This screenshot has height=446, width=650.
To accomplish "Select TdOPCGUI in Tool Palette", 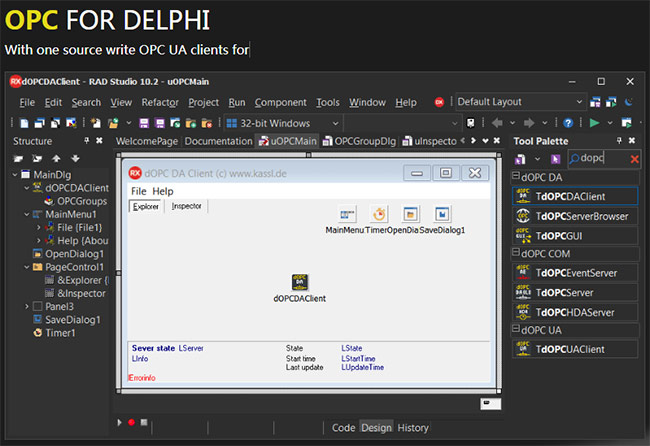I will click(575, 236).
